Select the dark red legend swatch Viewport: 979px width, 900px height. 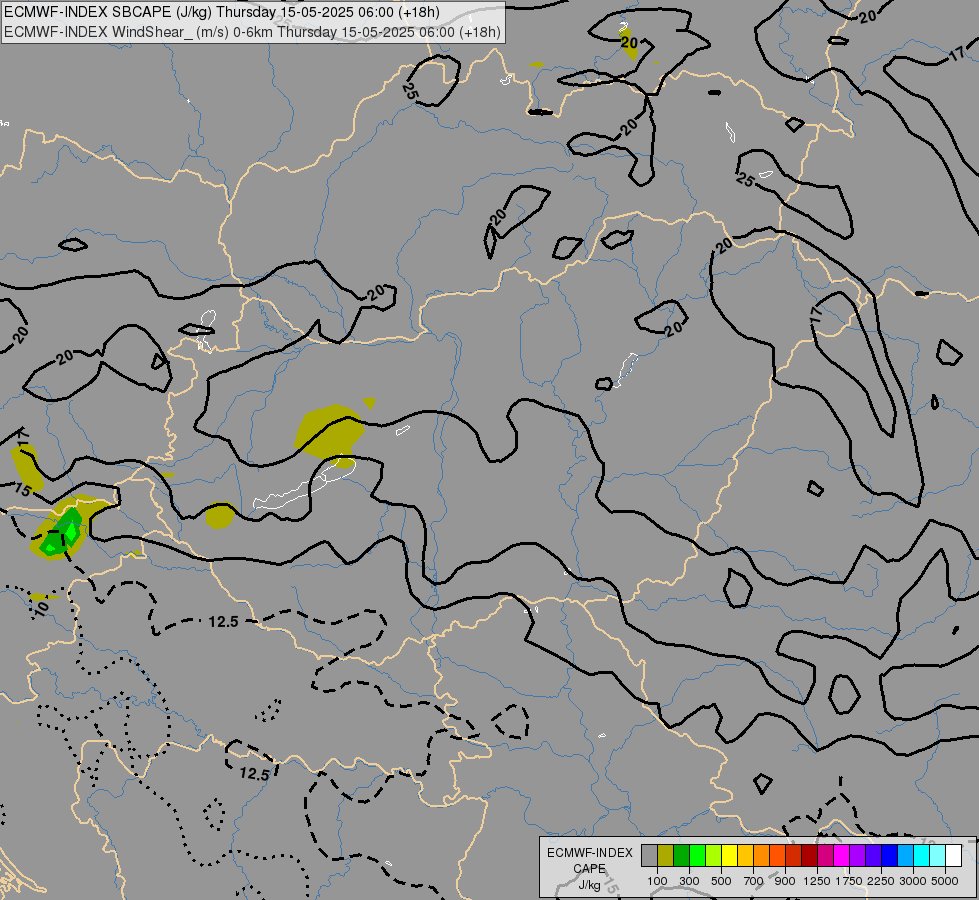(x=809, y=856)
